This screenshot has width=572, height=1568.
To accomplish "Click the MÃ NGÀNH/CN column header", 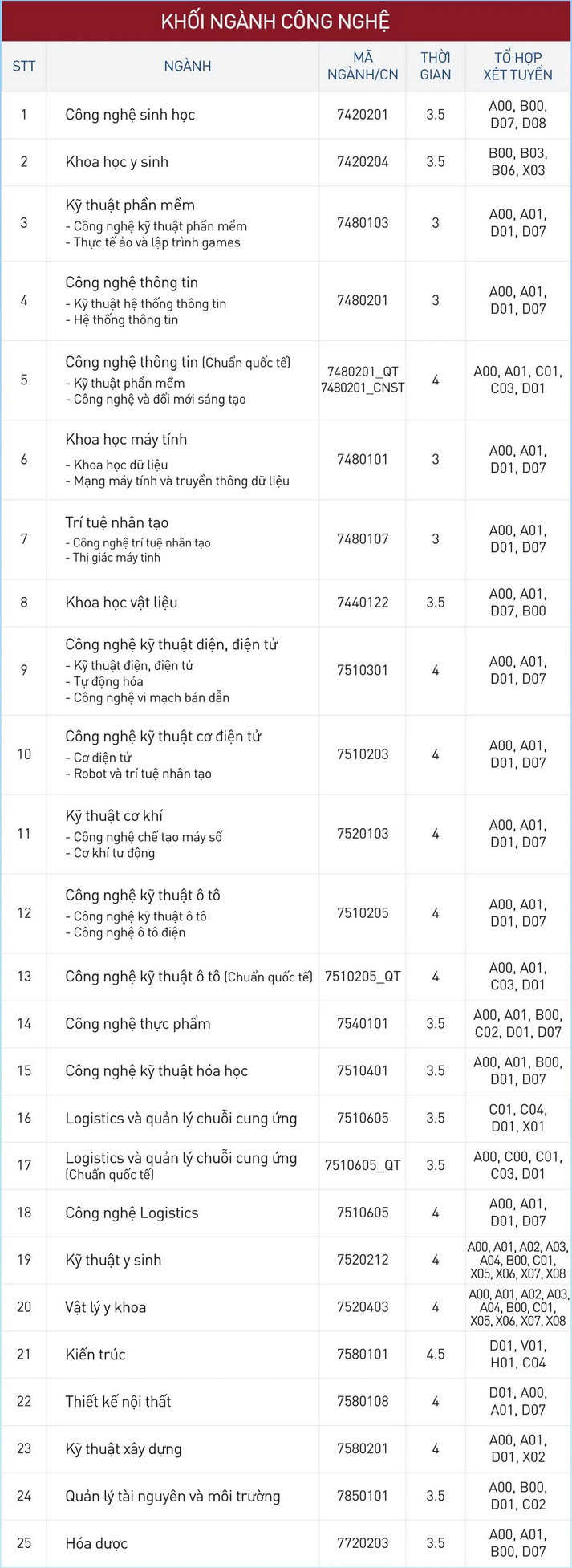I will tap(363, 66).
